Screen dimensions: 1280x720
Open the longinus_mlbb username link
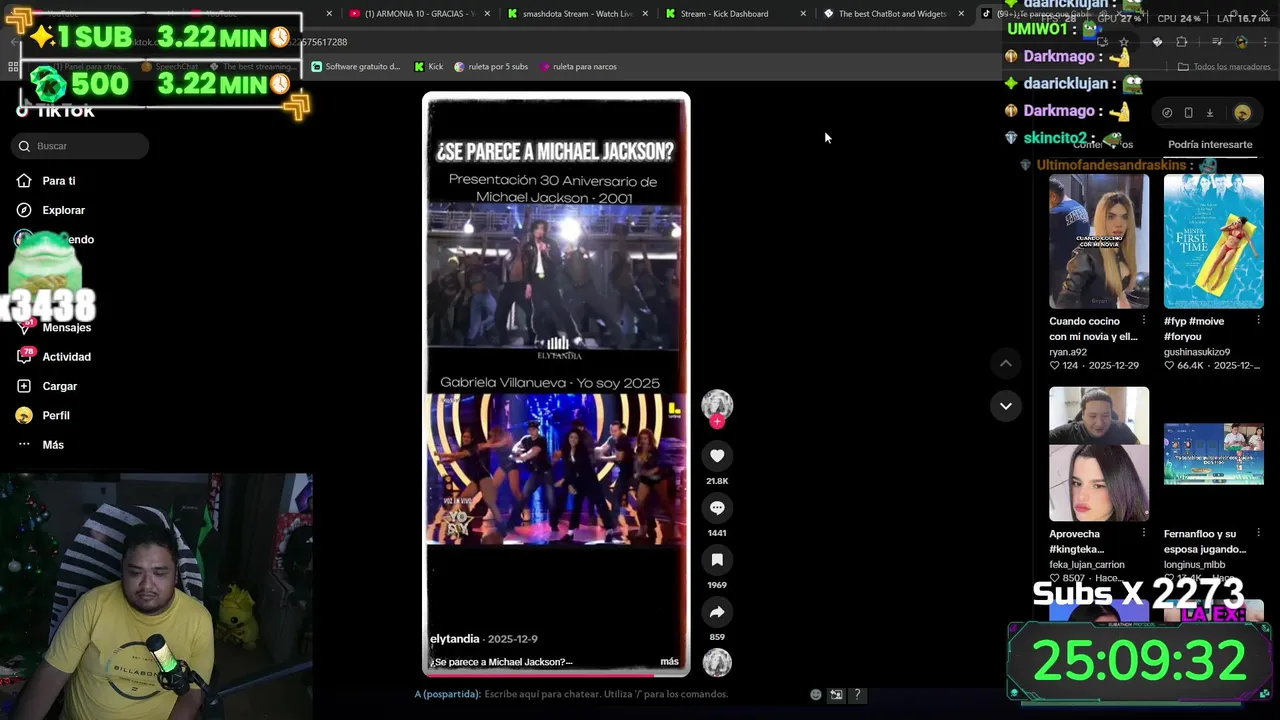(x=1194, y=565)
